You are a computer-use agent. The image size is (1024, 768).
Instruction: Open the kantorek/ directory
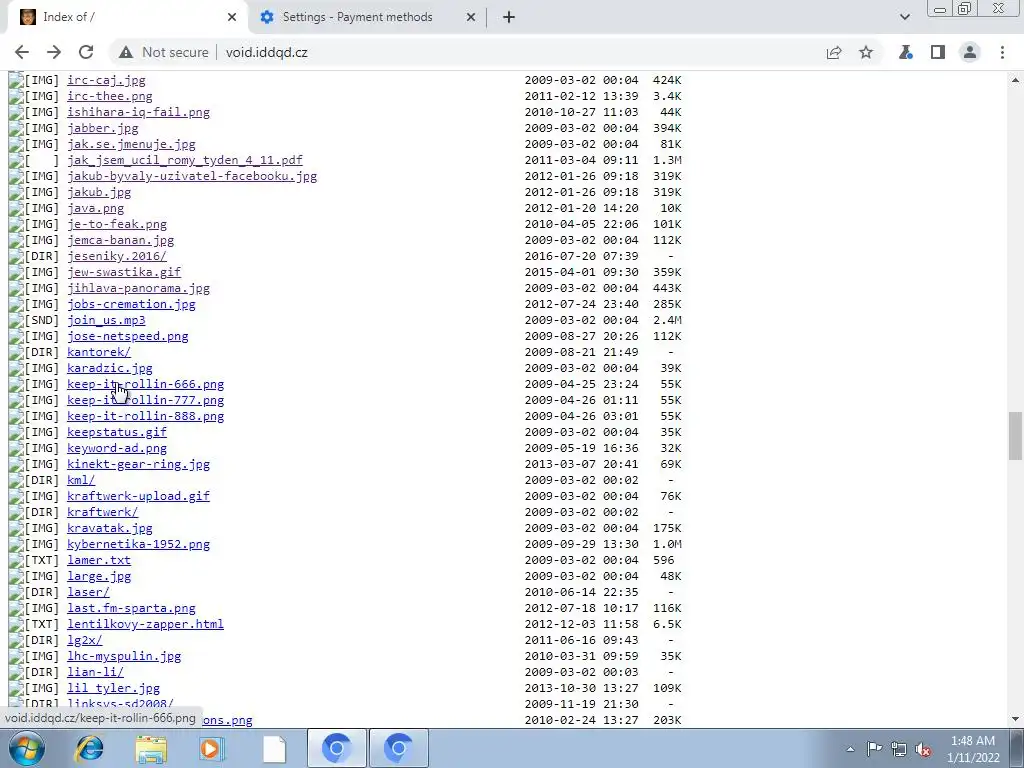click(x=99, y=352)
